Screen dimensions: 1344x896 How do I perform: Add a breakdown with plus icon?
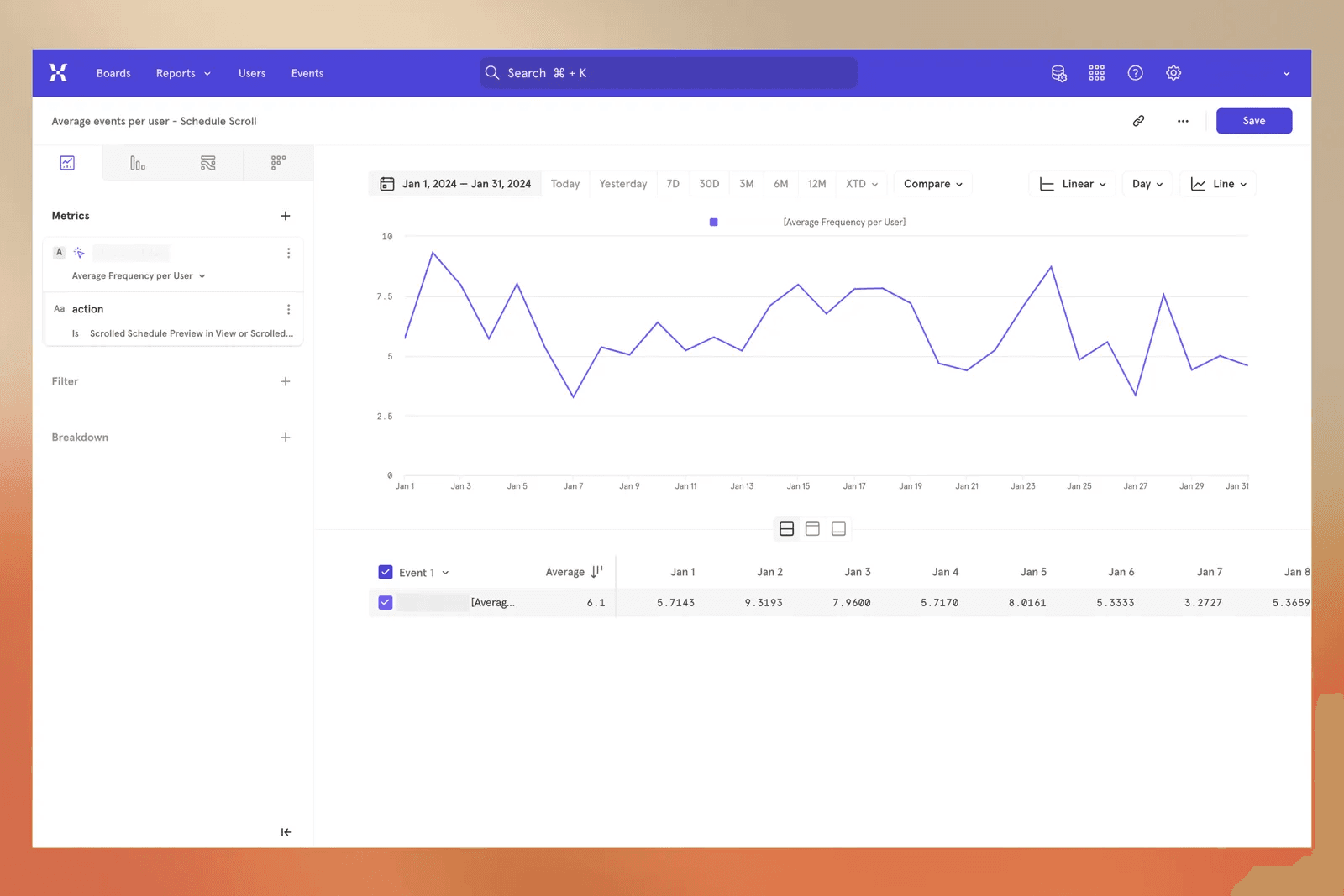coord(286,438)
